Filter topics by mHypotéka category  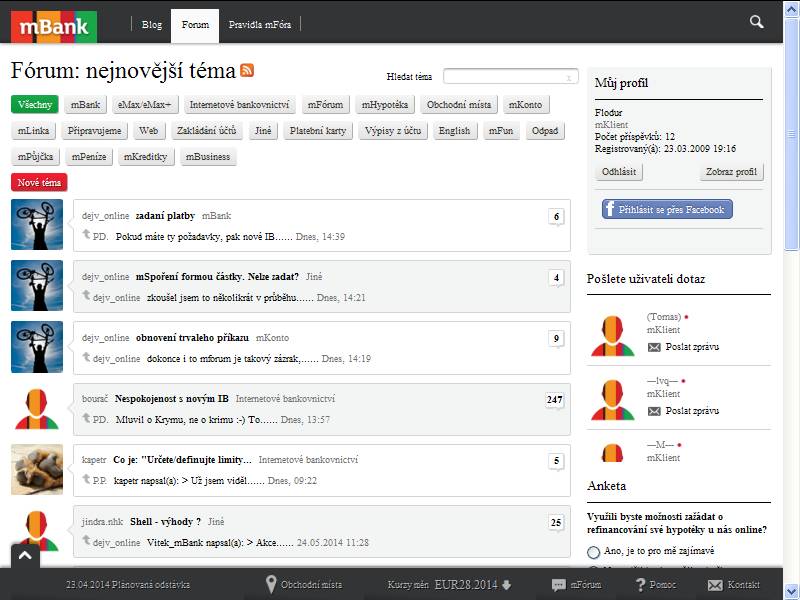point(385,105)
